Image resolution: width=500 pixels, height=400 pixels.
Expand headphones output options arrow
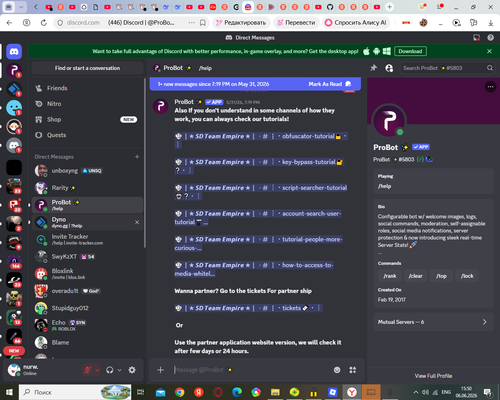[119, 370]
